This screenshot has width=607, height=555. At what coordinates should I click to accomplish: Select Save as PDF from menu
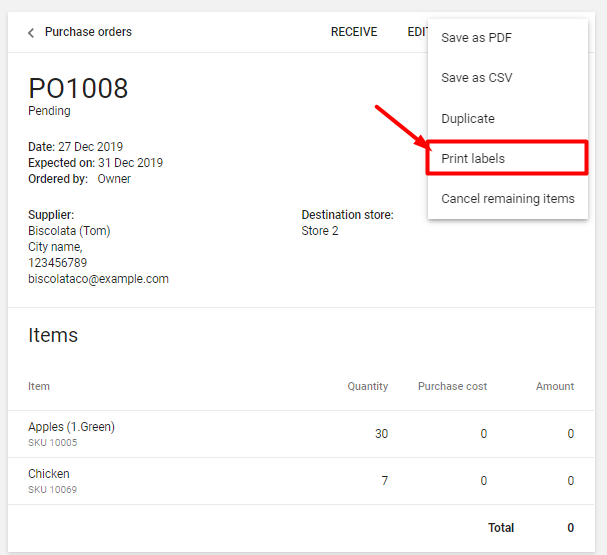(x=476, y=38)
